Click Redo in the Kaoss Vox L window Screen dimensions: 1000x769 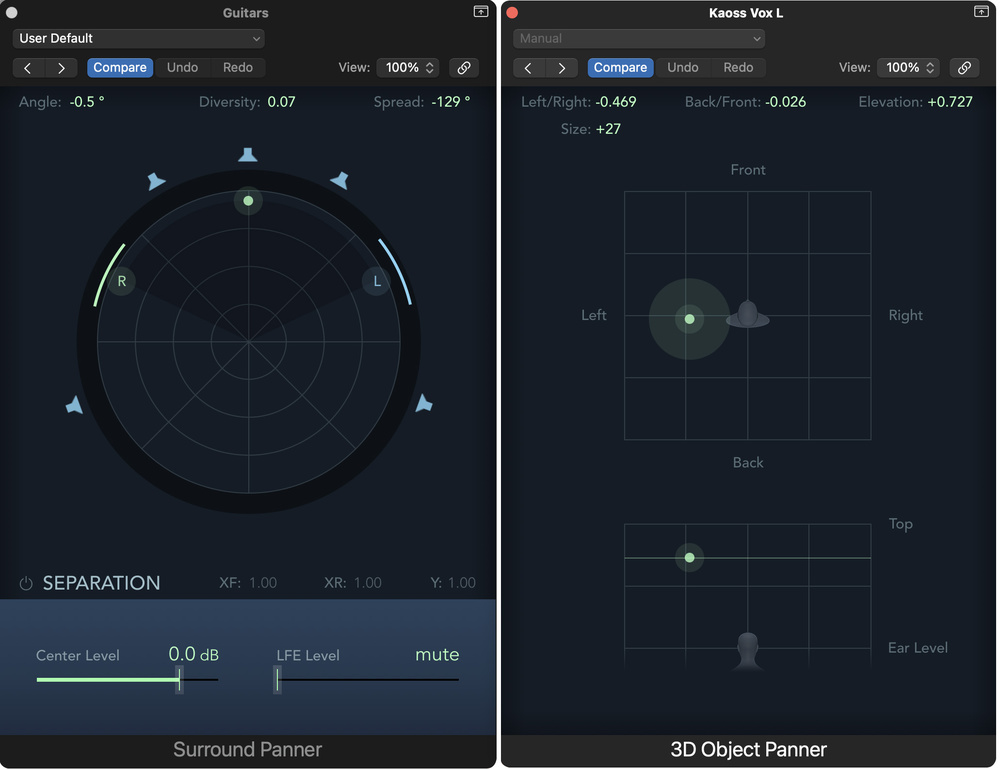[739, 67]
